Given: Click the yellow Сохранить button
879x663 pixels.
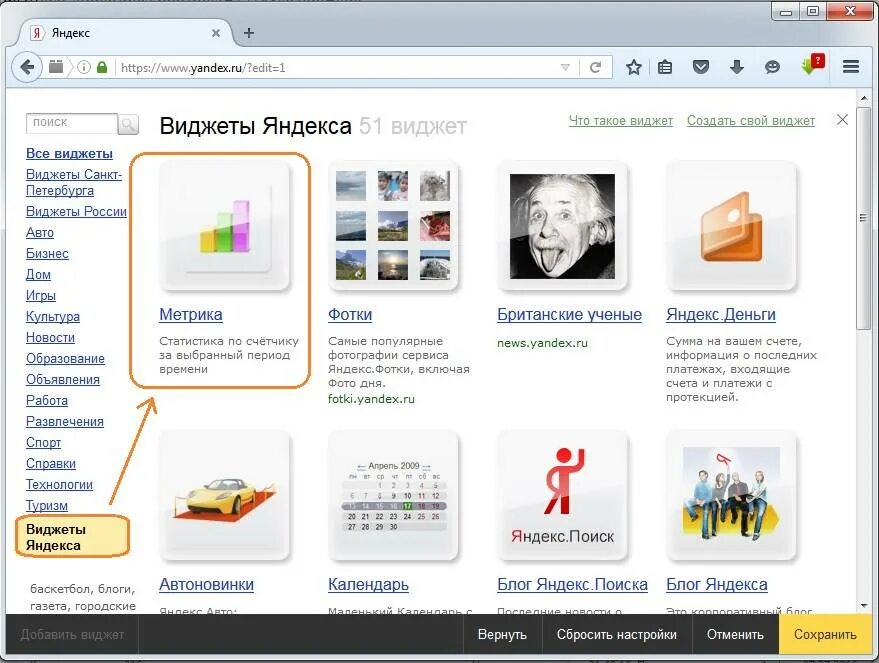Looking at the screenshot, I should point(825,634).
